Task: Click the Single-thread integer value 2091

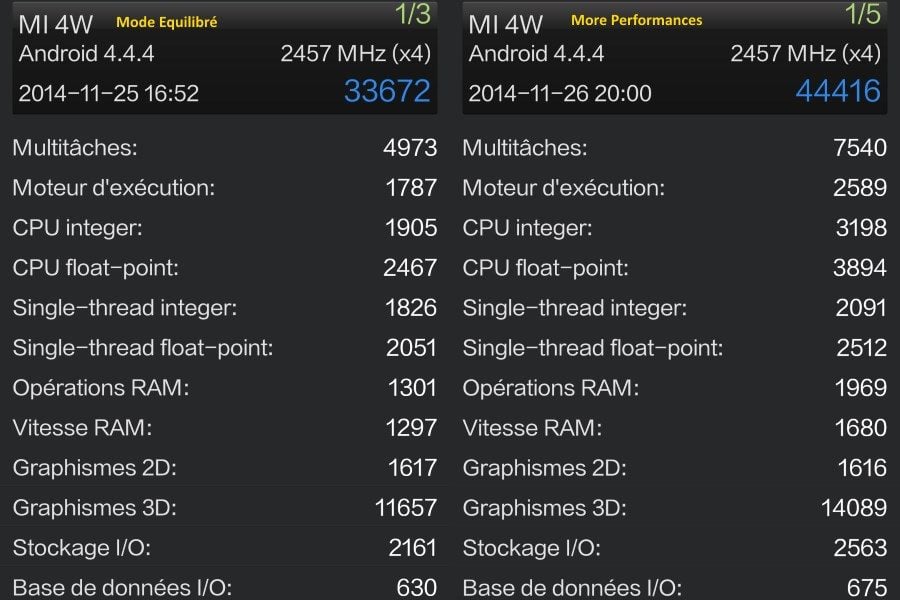Action: point(861,308)
